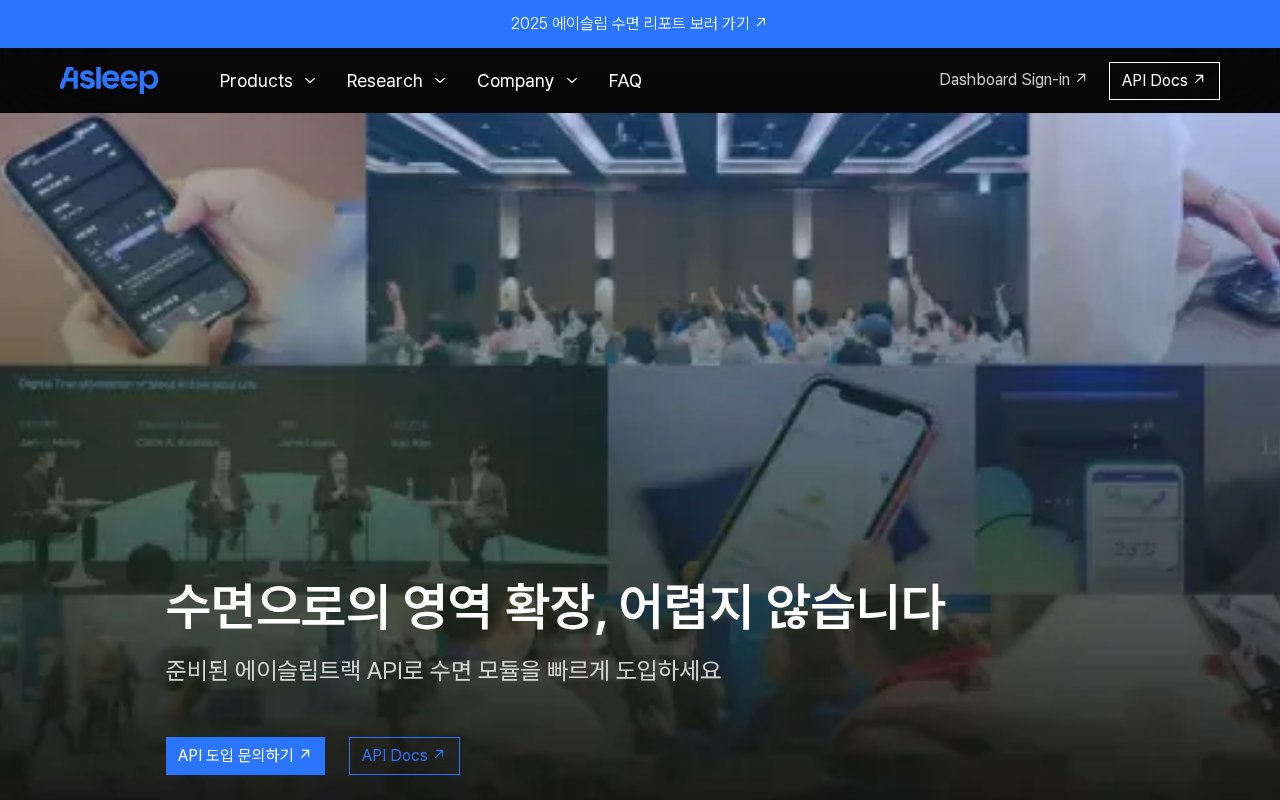The width and height of the screenshot is (1280, 800).
Task: Open the FAQ page
Action: coord(625,81)
